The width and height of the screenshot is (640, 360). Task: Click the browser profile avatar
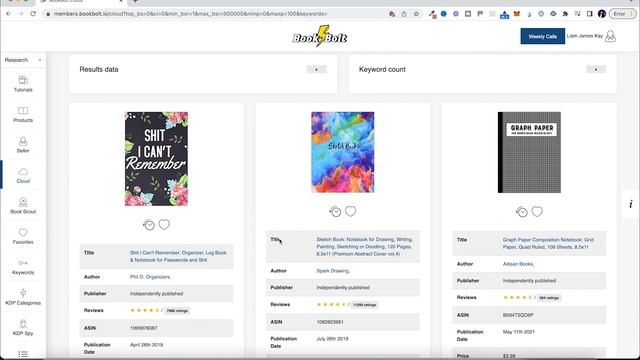(602, 14)
